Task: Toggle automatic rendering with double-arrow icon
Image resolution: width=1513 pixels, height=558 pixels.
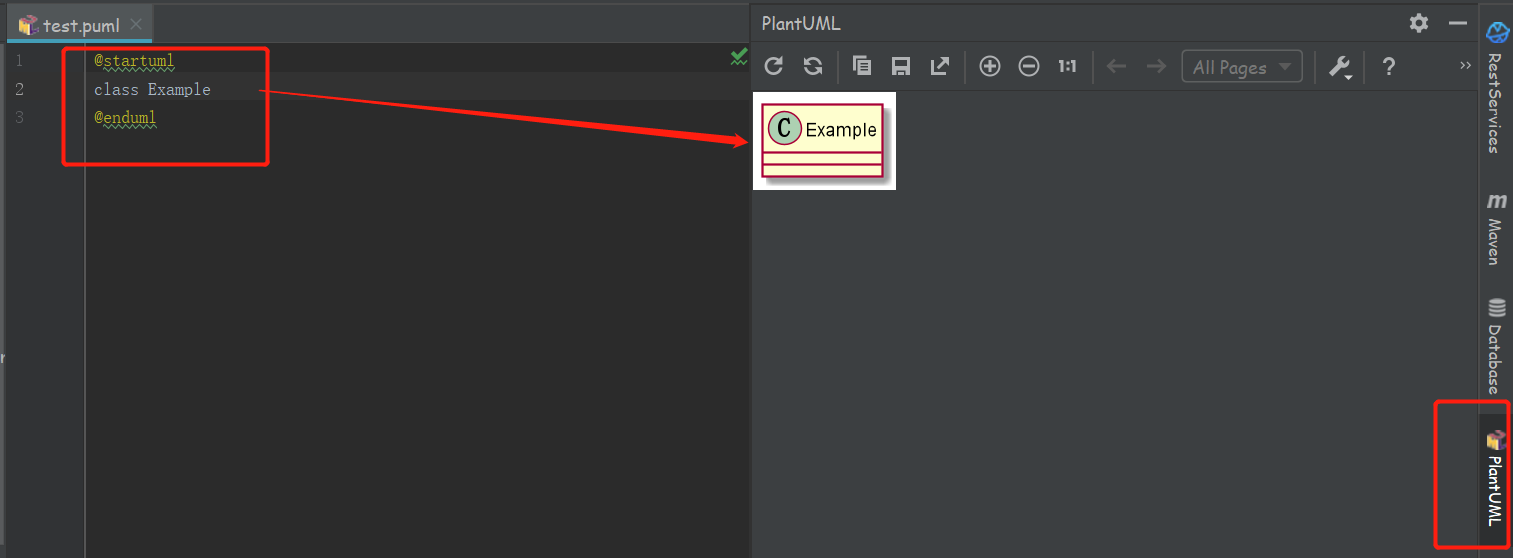Action: (x=813, y=66)
